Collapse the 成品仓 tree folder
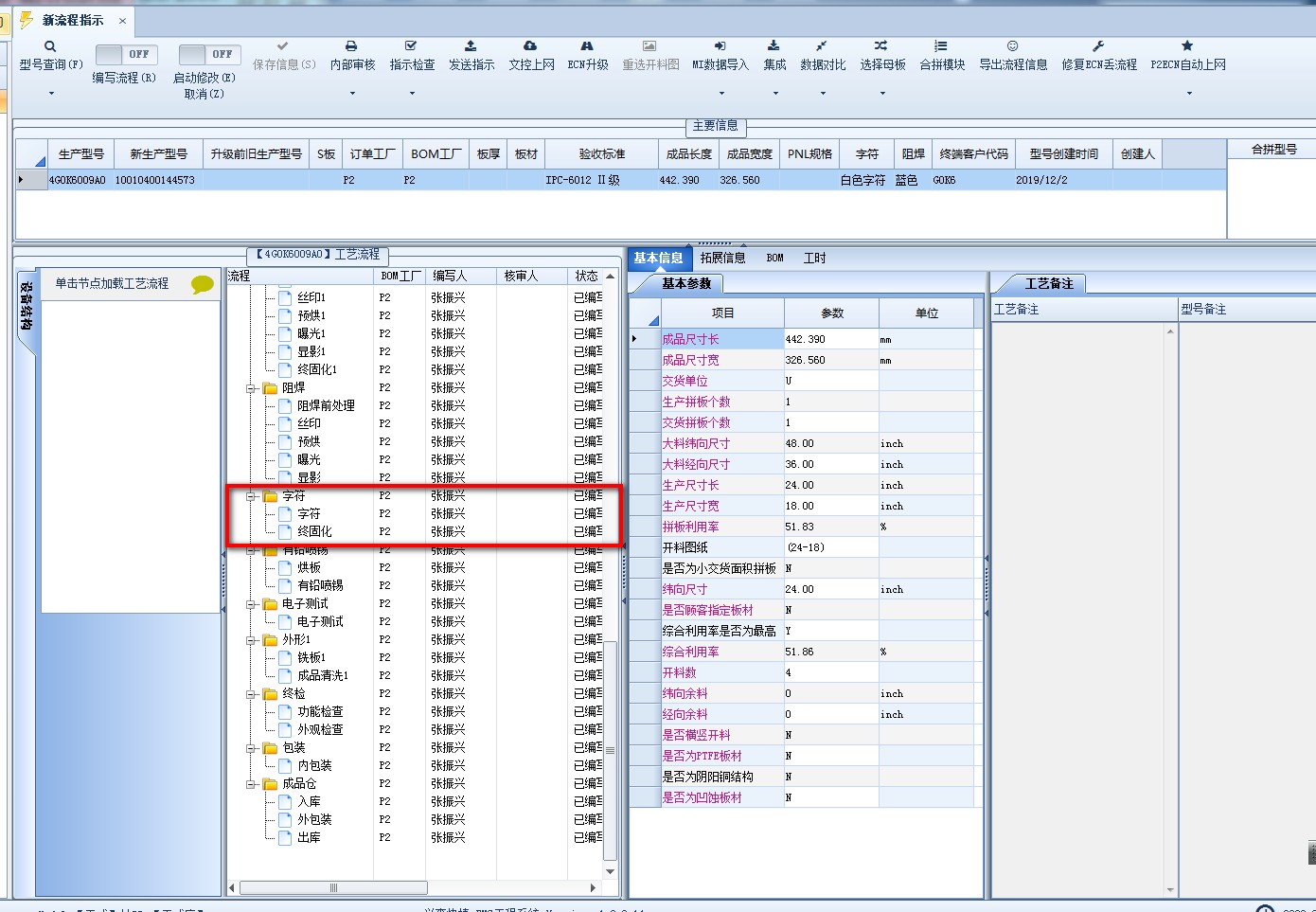Viewport: 1316px width, 912px height. (251, 784)
